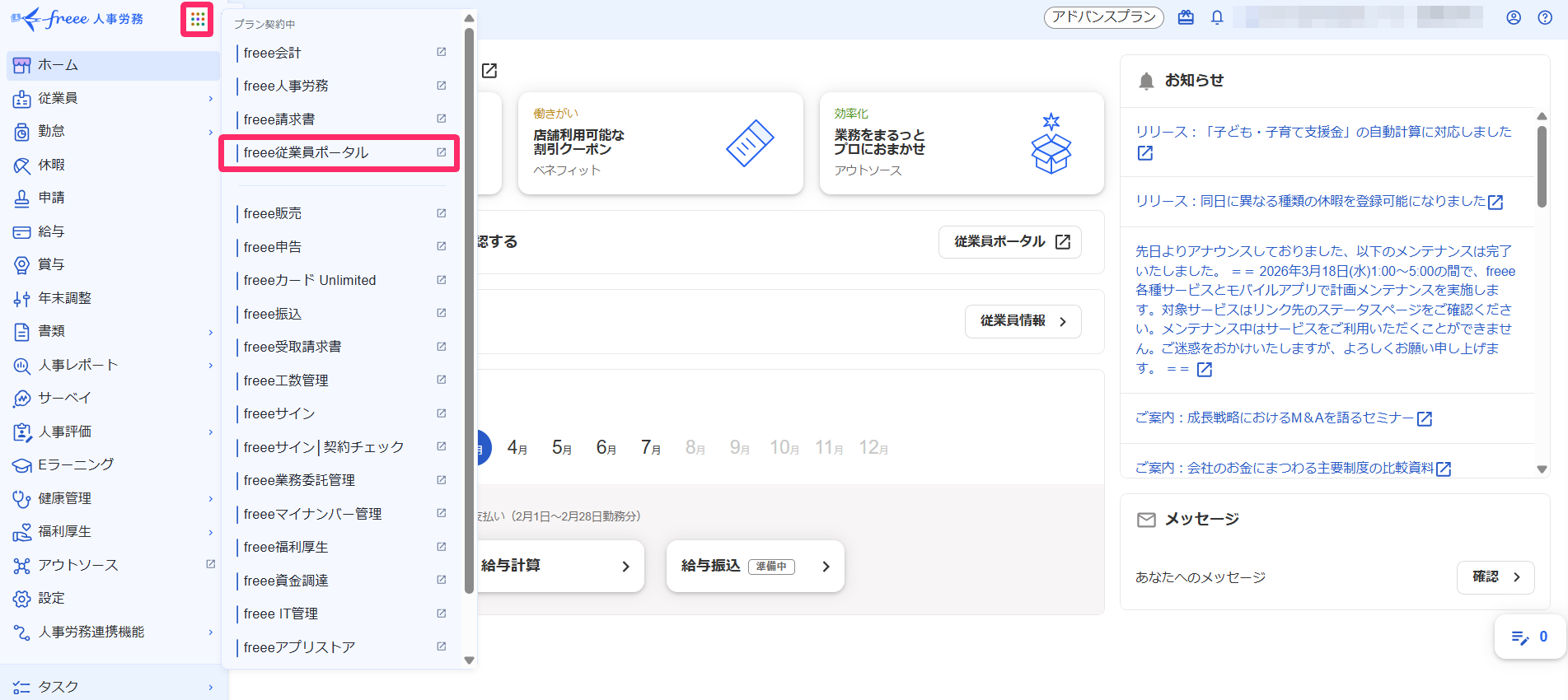Click the freee 人事労務 logo
Image resolution: width=1568 pixels, height=700 pixels.
77,18
